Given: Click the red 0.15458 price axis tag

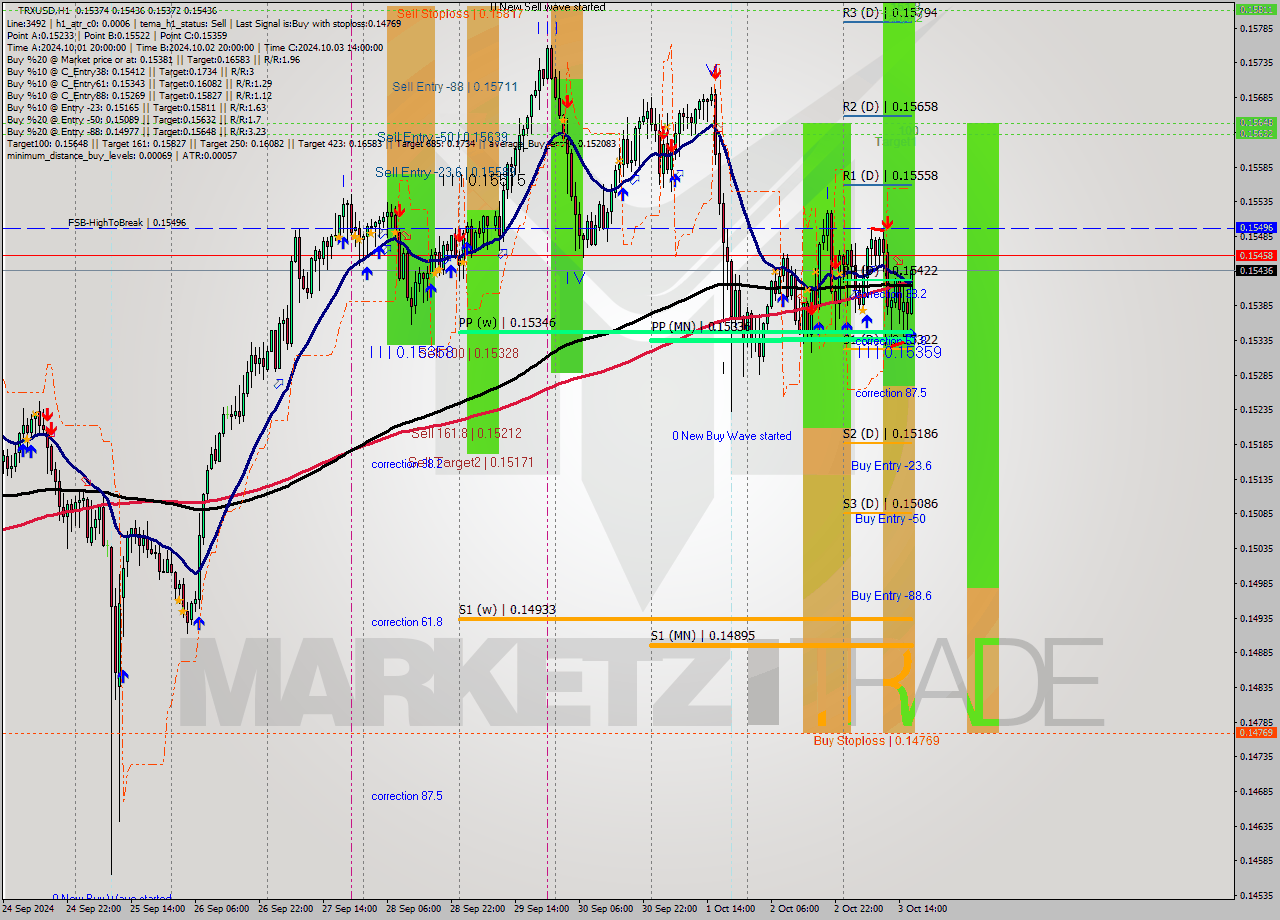Looking at the screenshot, I should tap(1256, 256).
